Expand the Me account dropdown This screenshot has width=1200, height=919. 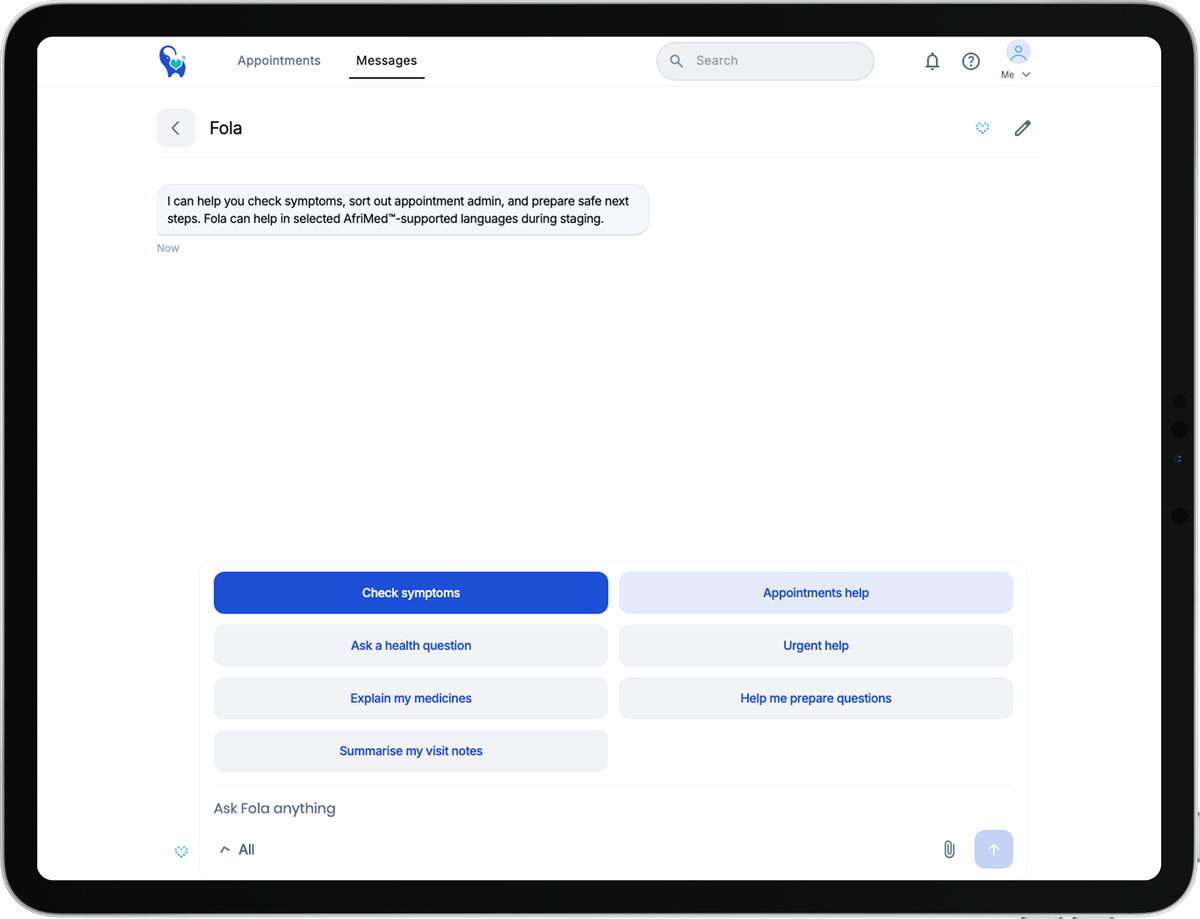click(1016, 75)
